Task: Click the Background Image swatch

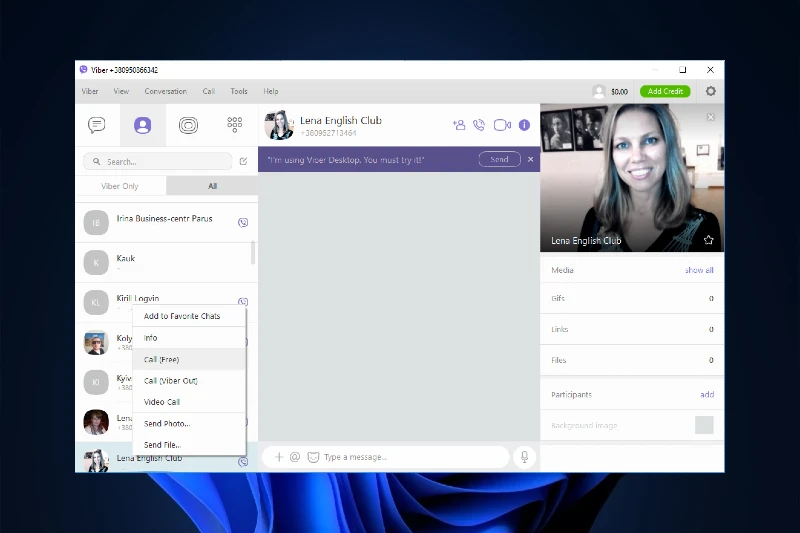Action: (x=704, y=425)
